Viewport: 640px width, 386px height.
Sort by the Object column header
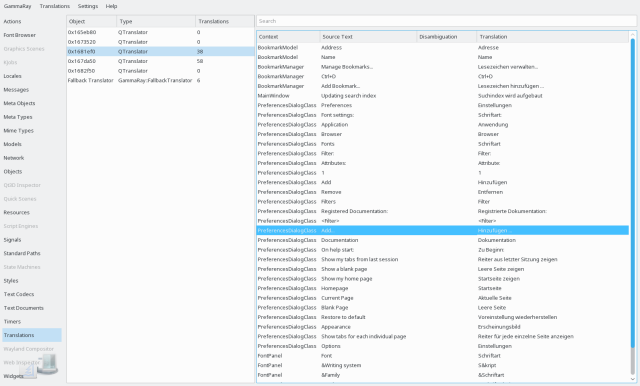point(91,21)
